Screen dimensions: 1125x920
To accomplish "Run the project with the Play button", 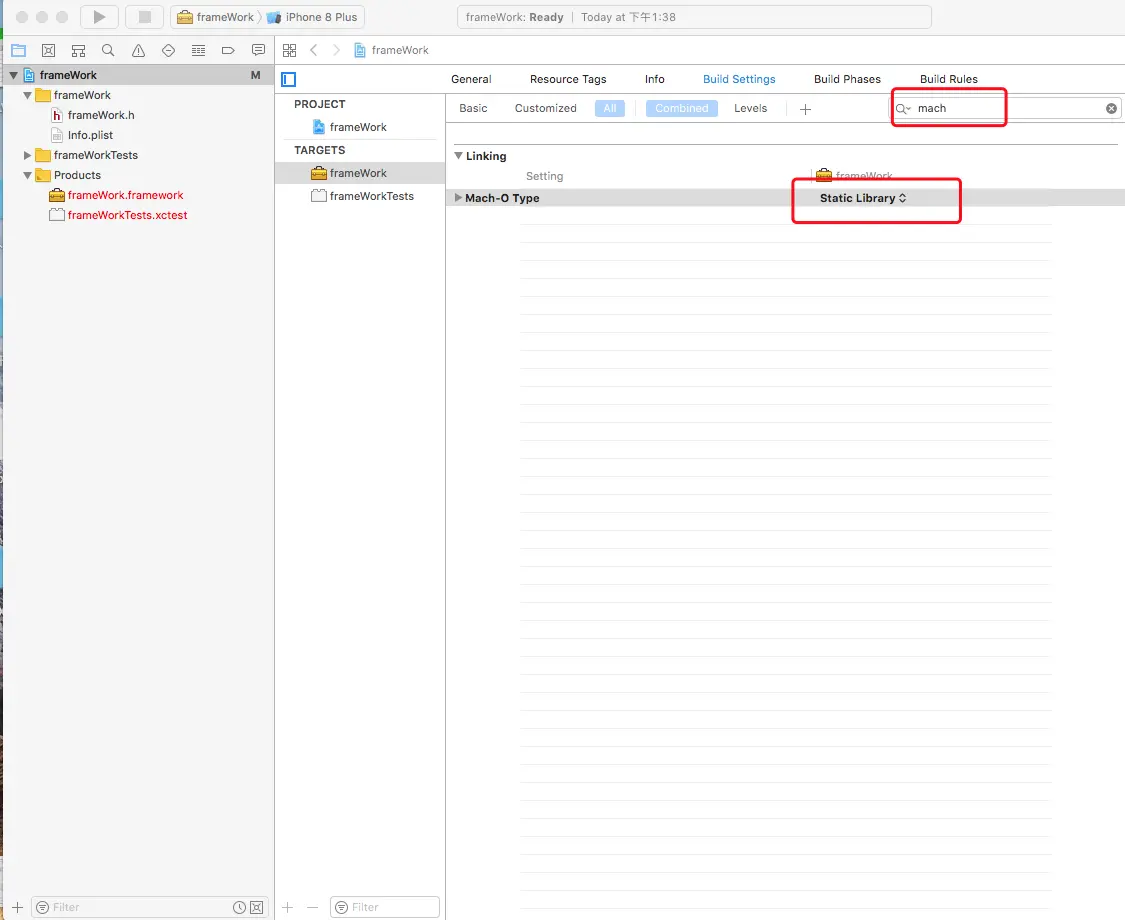I will 100,17.
